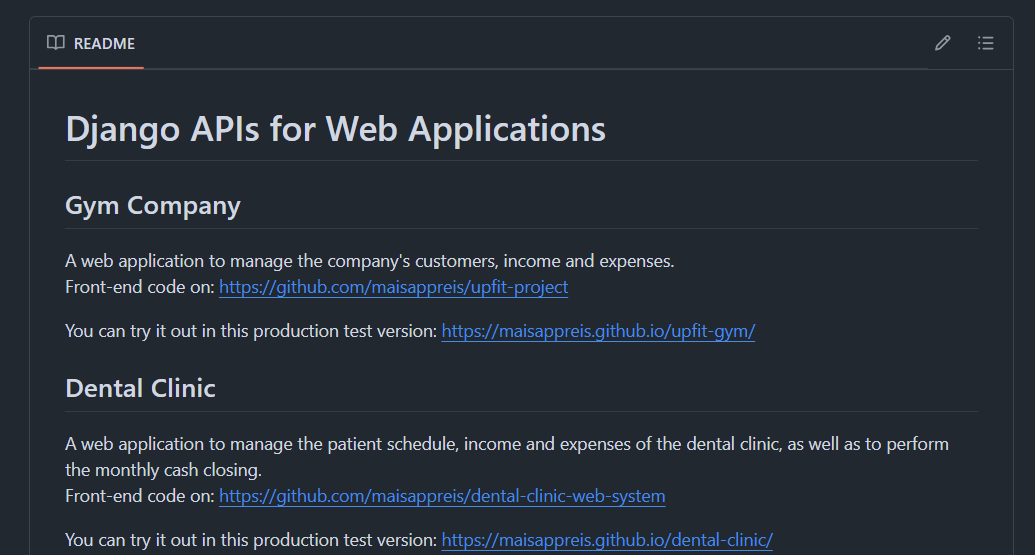Viewport: 1035px width, 555px height.
Task: Click 'You can try it out' text in Dental section
Action: tap(251, 540)
